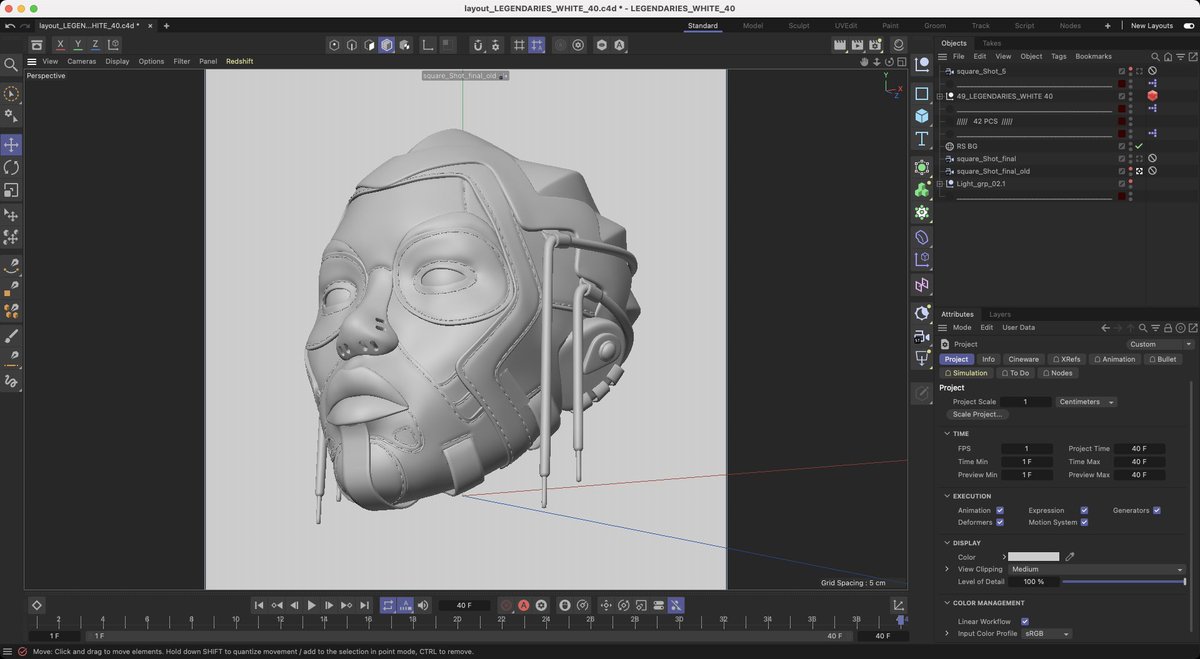Expand the Light_grp_02.1 hierarchy

click(x=942, y=183)
